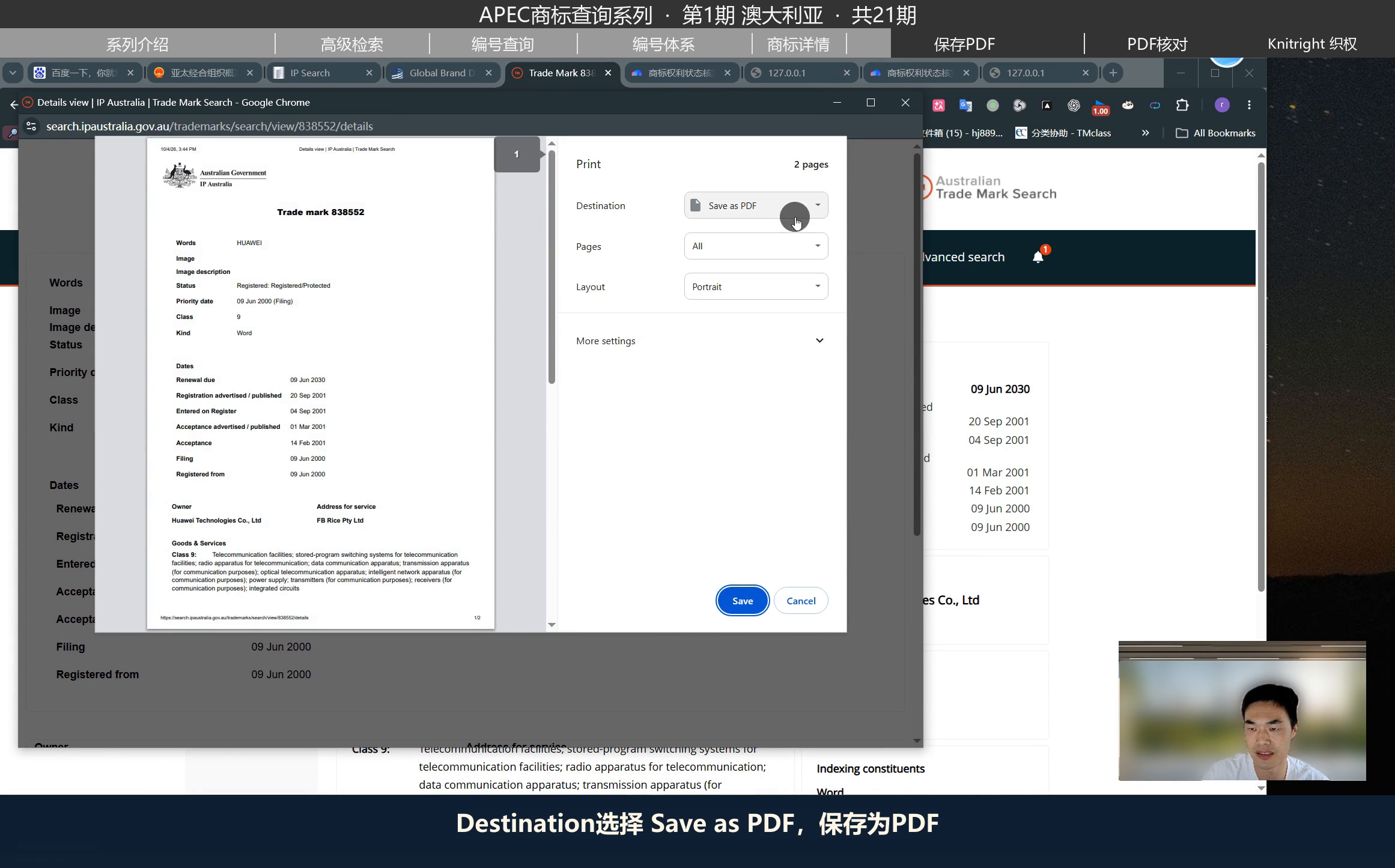Image resolution: width=1395 pixels, height=868 pixels.
Task: Close the first 127.0.0.1 tab
Action: pyautogui.click(x=846, y=73)
